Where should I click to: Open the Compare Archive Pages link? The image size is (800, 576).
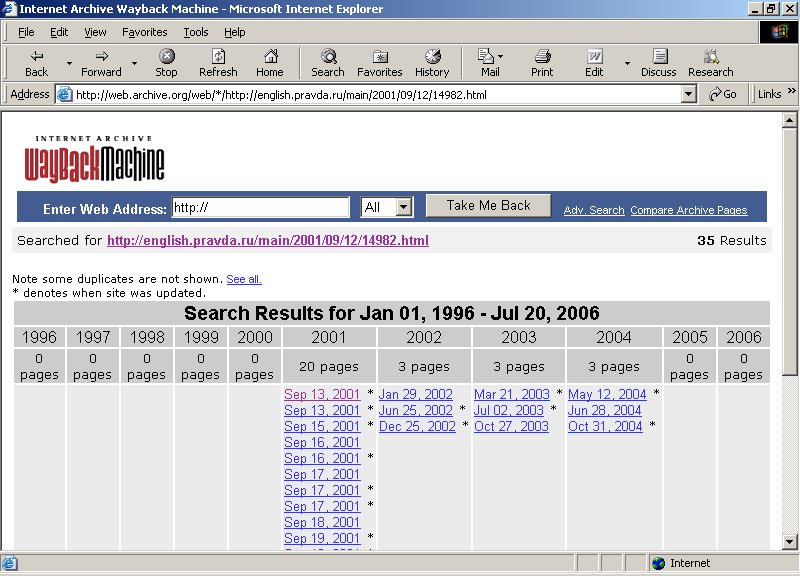689,210
